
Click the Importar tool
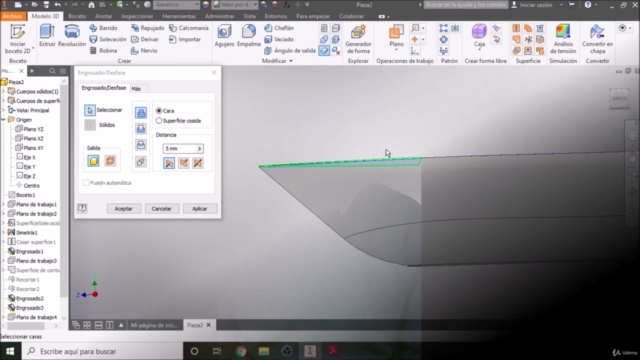click(x=185, y=39)
